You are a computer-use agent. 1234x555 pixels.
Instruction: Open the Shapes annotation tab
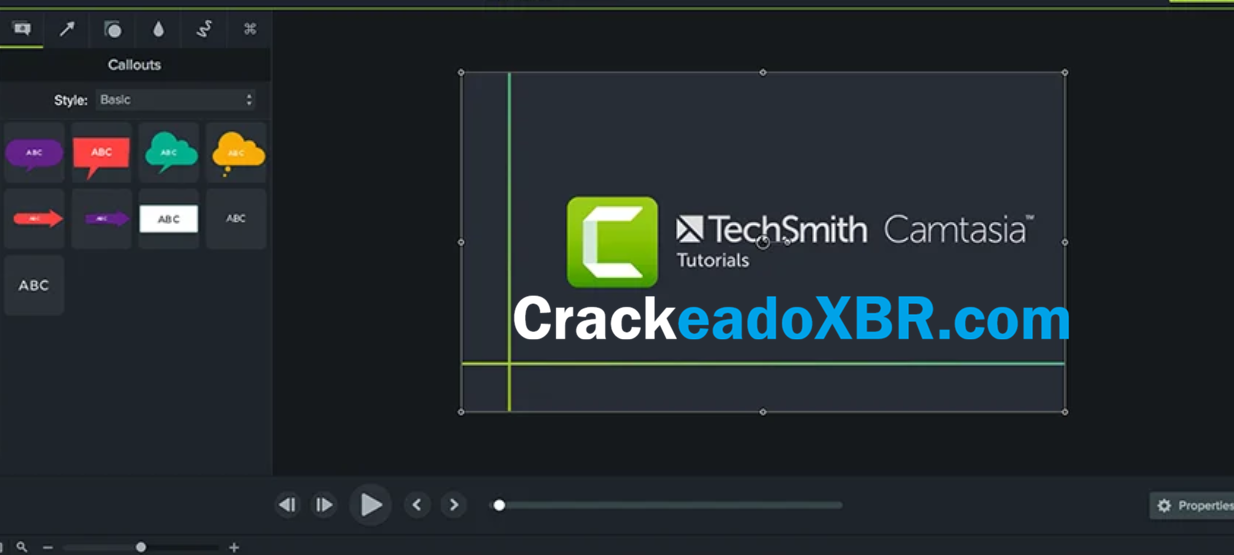click(x=113, y=29)
